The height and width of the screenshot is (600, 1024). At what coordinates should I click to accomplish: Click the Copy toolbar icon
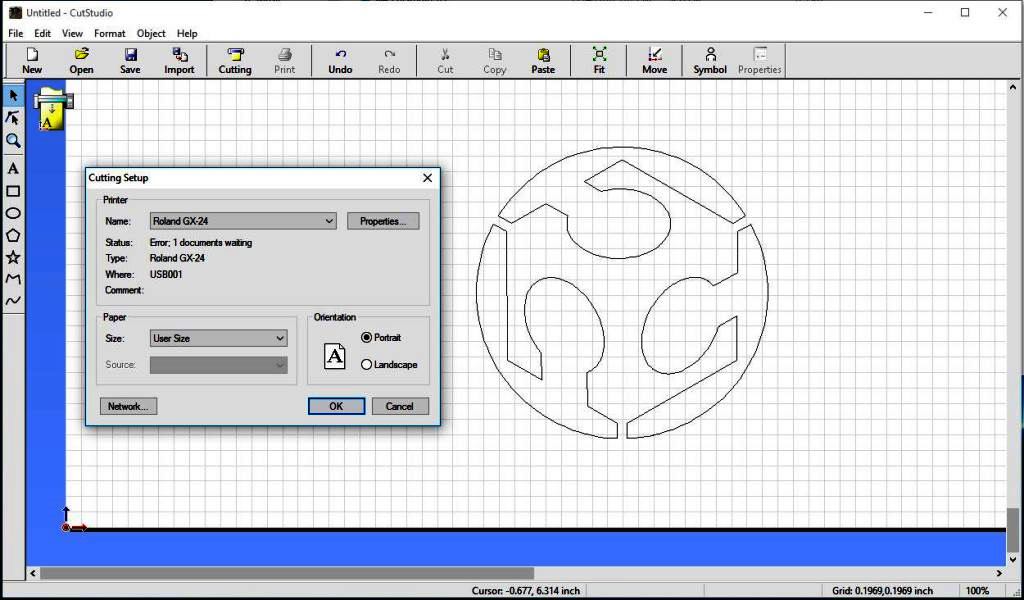pyautogui.click(x=494, y=61)
